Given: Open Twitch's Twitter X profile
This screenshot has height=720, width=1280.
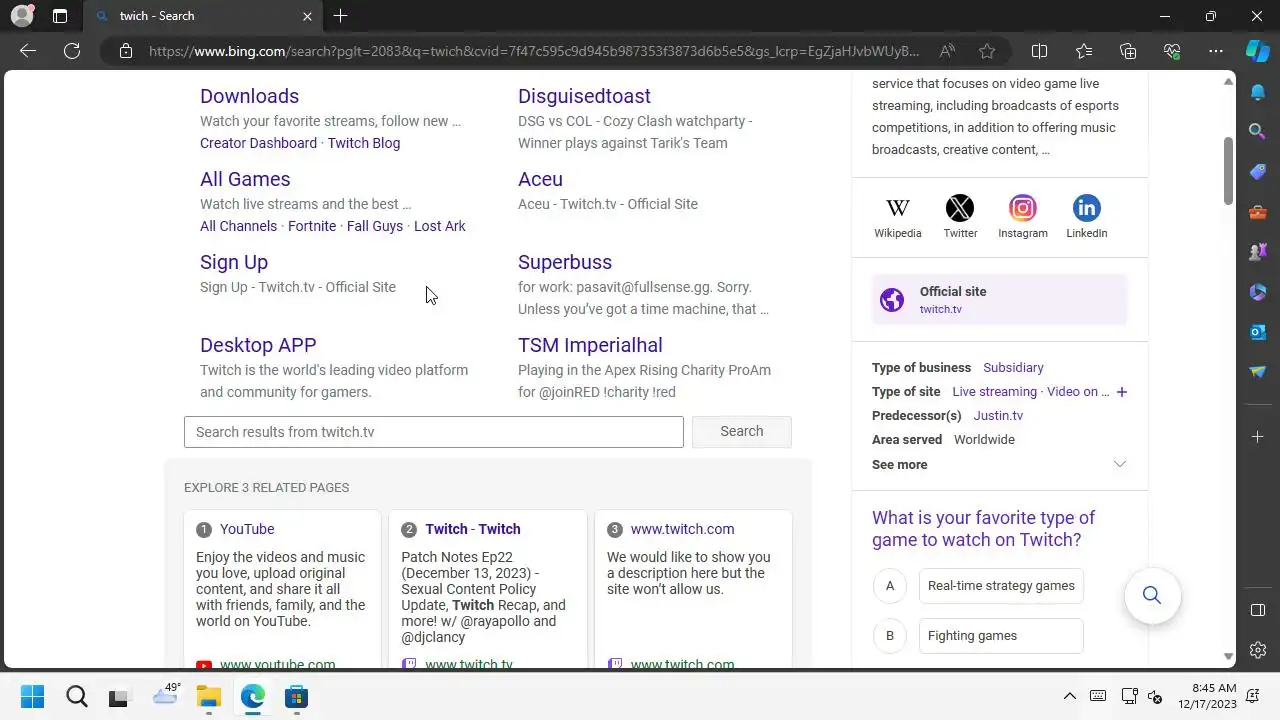Looking at the screenshot, I should pyautogui.click(x=960, y=216).
